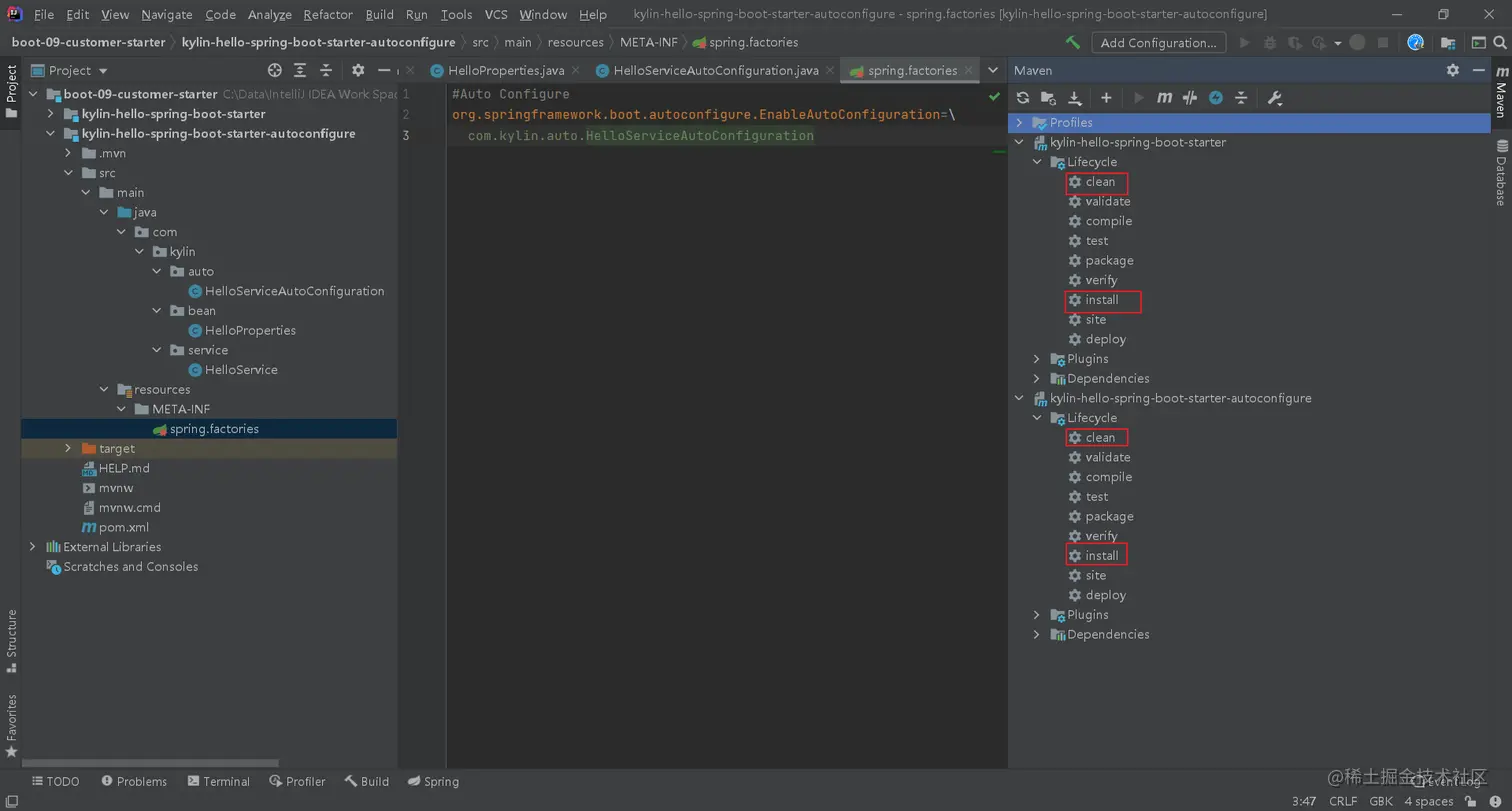
Task: Collapse the resources folder
Action: pos(104,389)
